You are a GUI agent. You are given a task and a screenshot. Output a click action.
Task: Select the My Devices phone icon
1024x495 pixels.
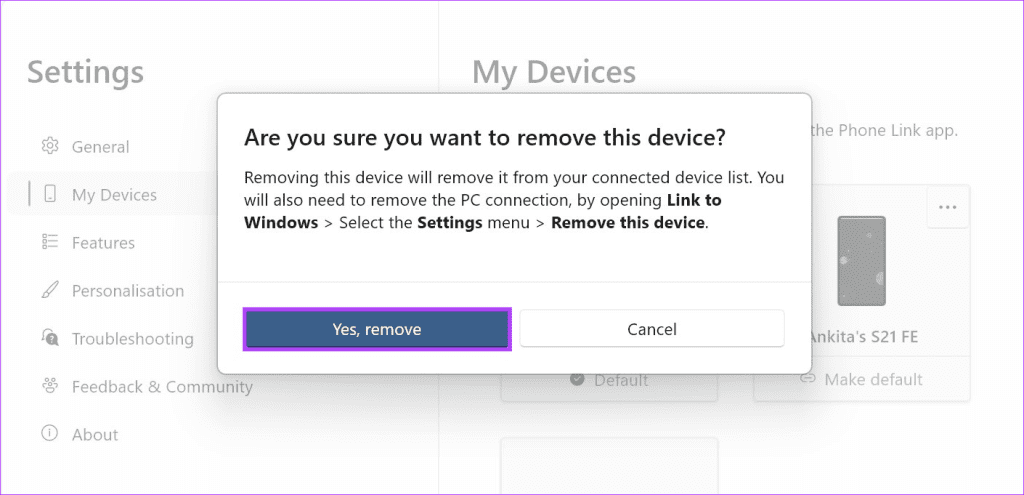pos(50,194)
